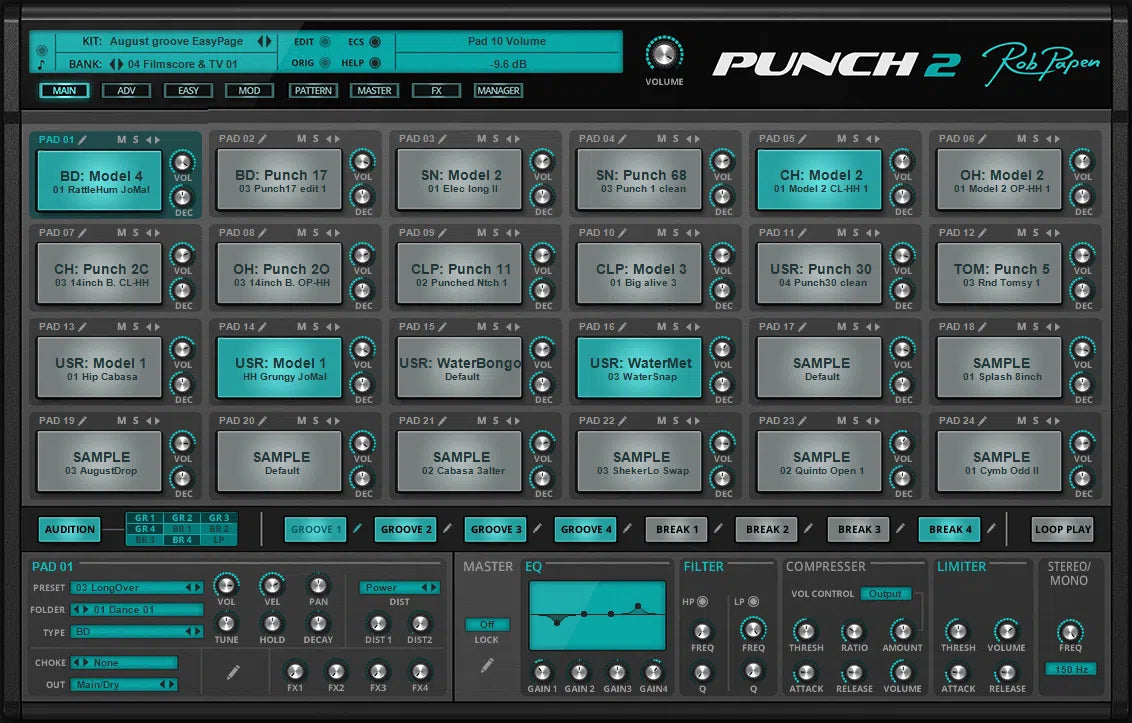Image resolution: width=1132 pixels, height=723 pixels.
Task: Open HELP via its indicator icon
Action: (375, 62)
